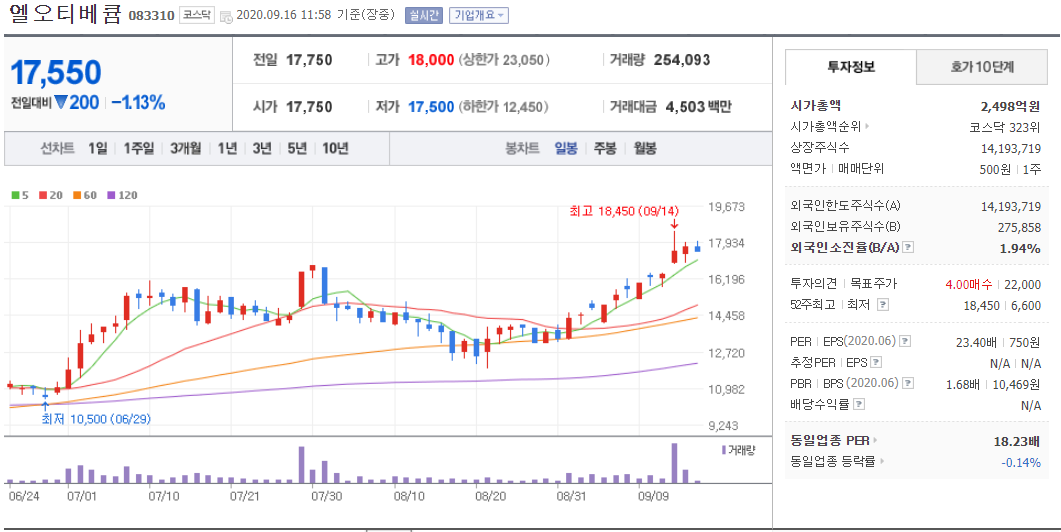Click the 최고 18,450 (09/14) chart marker

click(x=623, y=212)
